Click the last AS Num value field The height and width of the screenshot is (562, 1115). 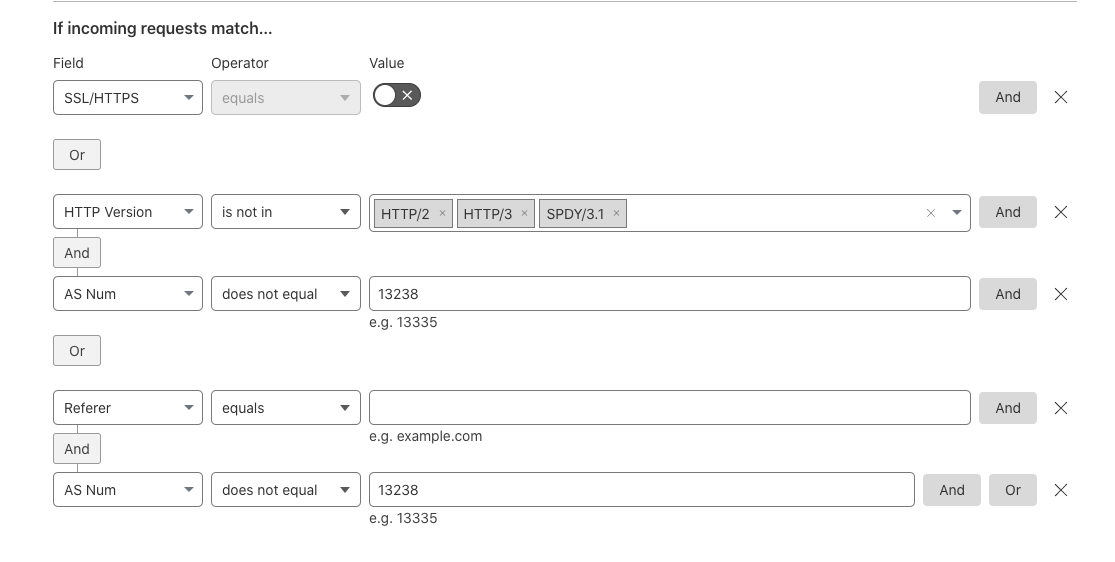[641, 490]
